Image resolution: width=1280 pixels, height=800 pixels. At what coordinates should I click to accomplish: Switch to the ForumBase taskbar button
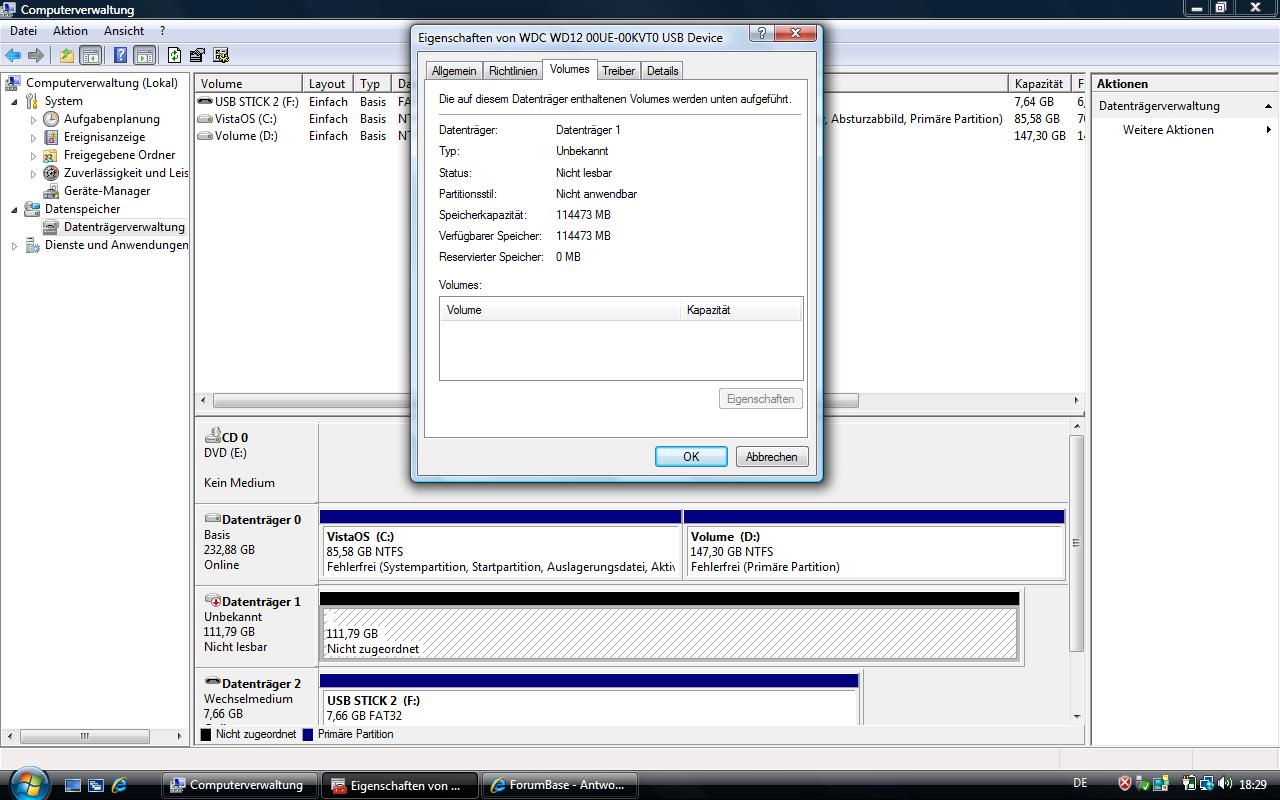(x=560, y=785)
